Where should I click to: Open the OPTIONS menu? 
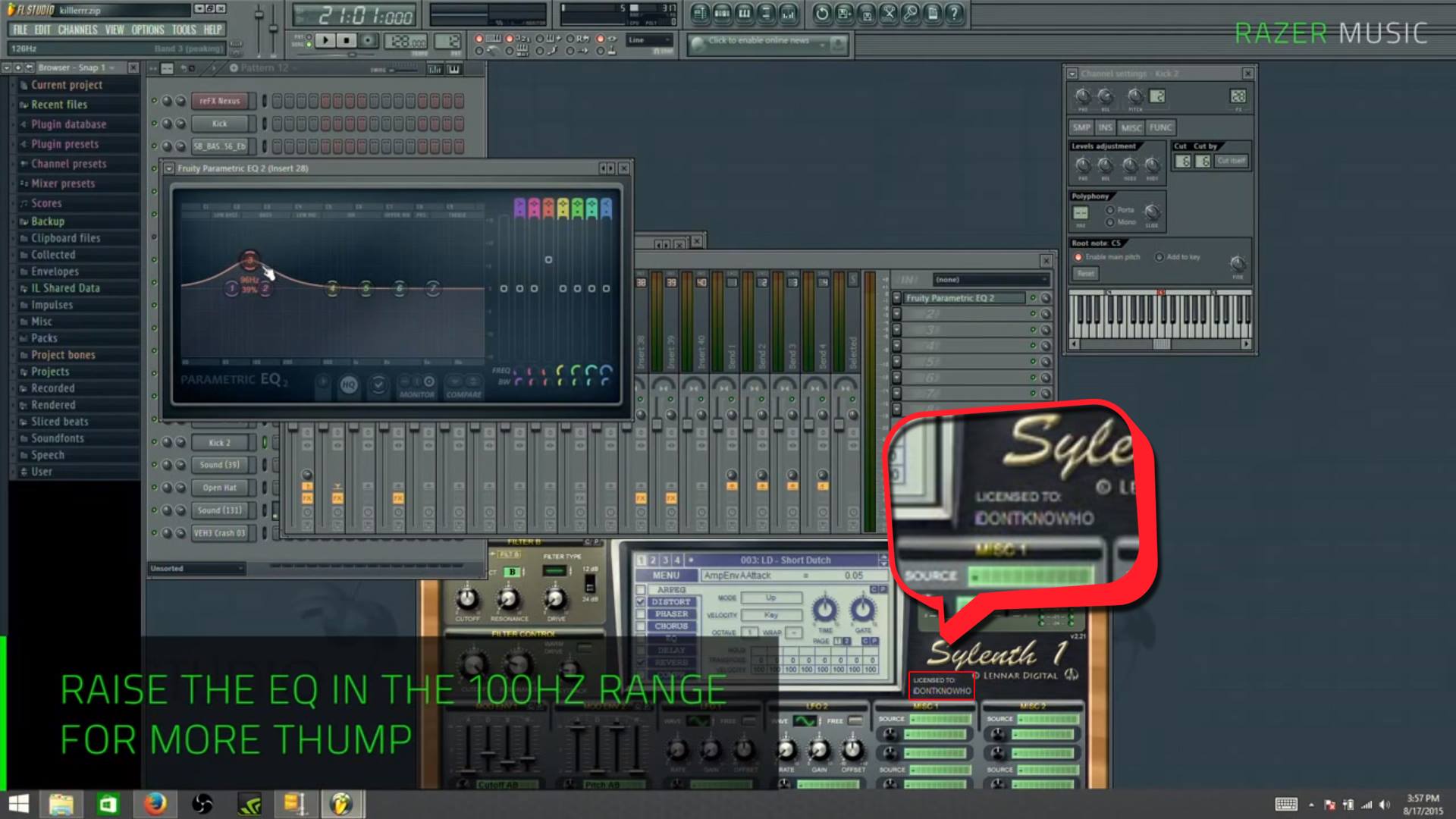(147, 30)
